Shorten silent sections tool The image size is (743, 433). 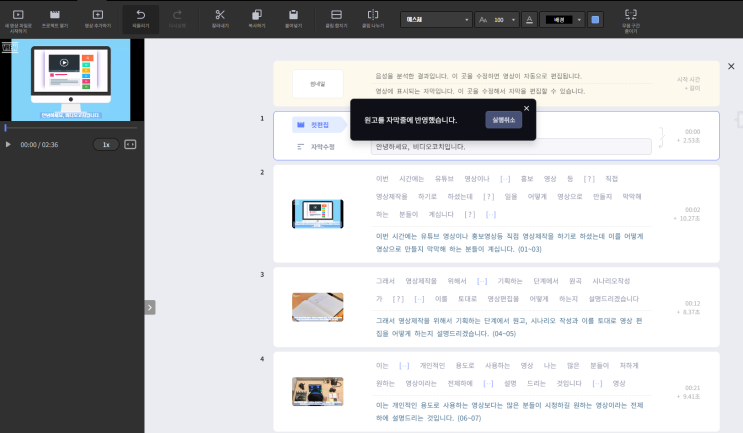coord(631,20)
